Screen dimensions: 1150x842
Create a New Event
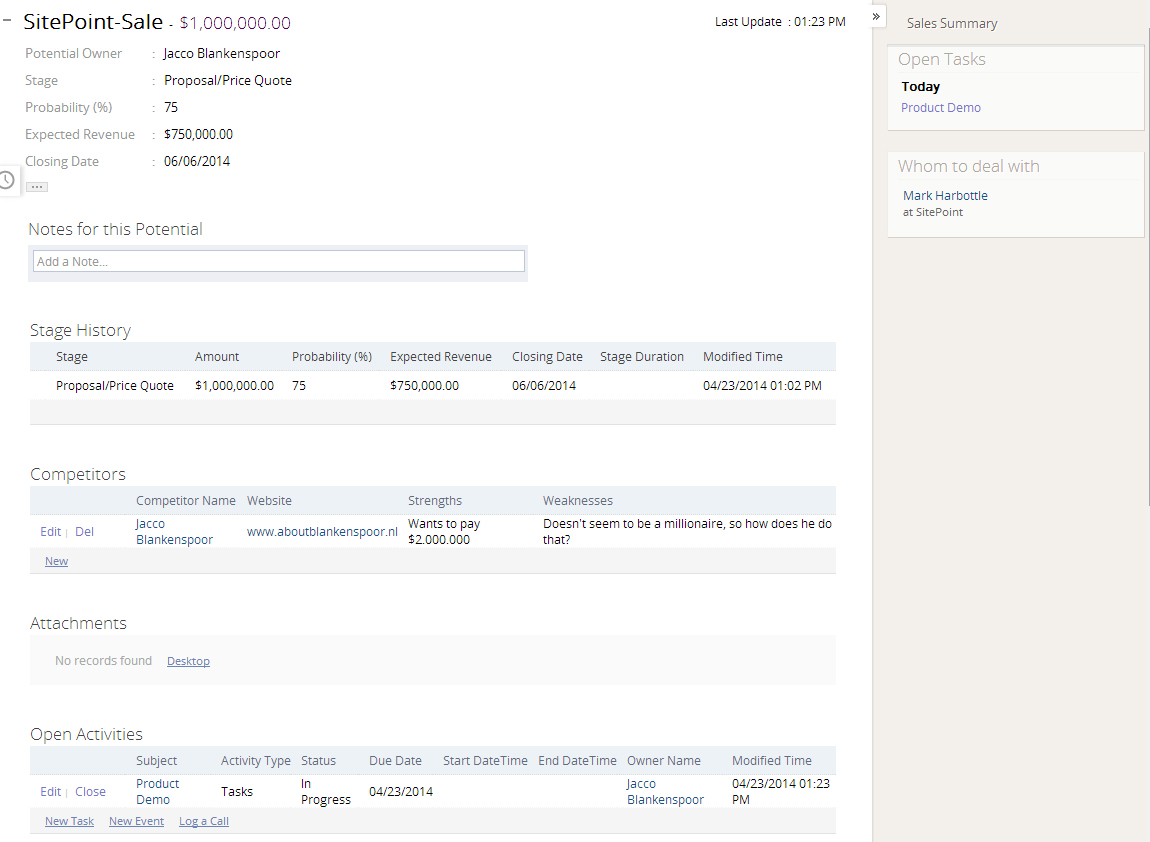(x=136, y=821)
